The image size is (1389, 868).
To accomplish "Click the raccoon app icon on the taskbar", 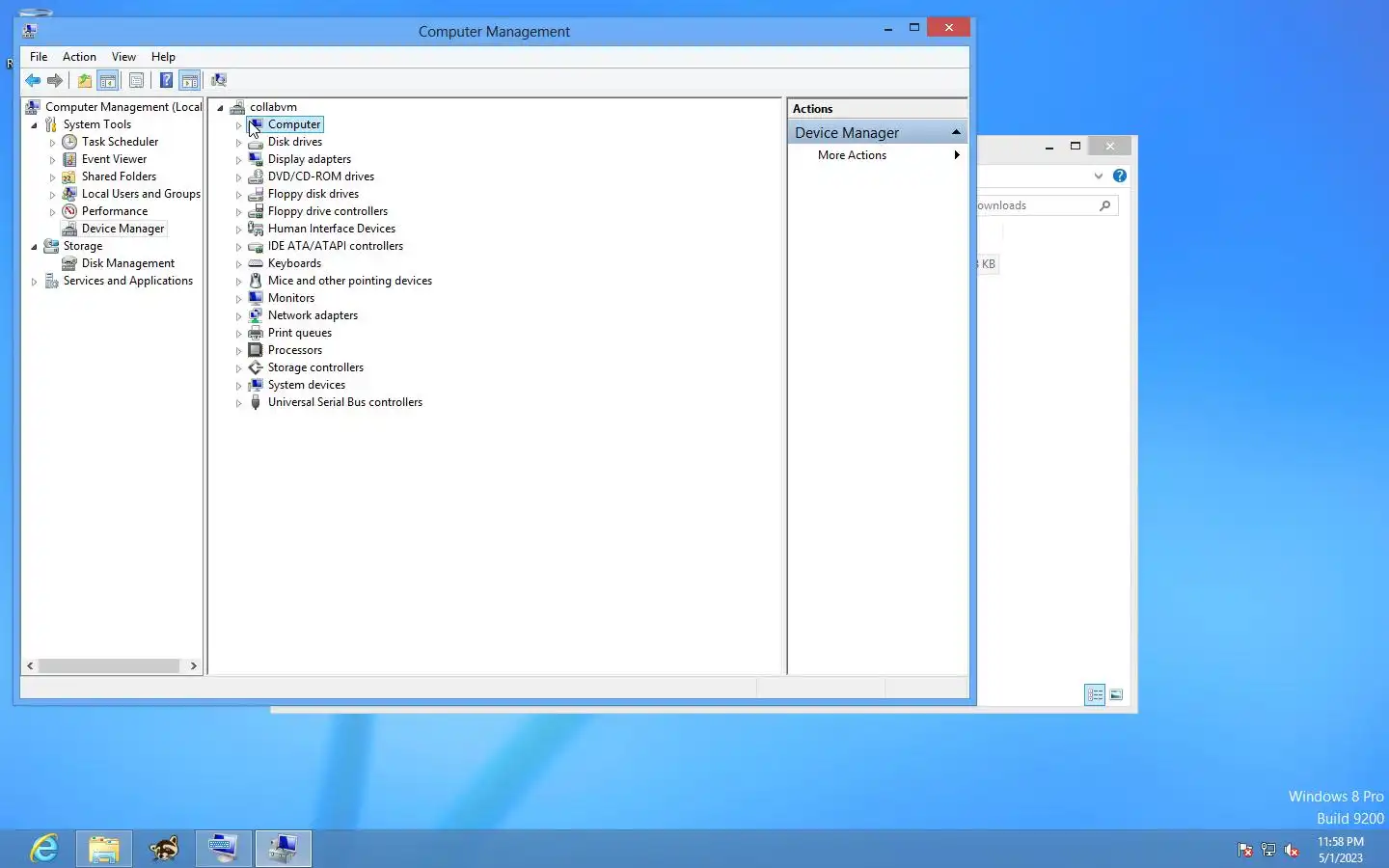I will (164, 849).
